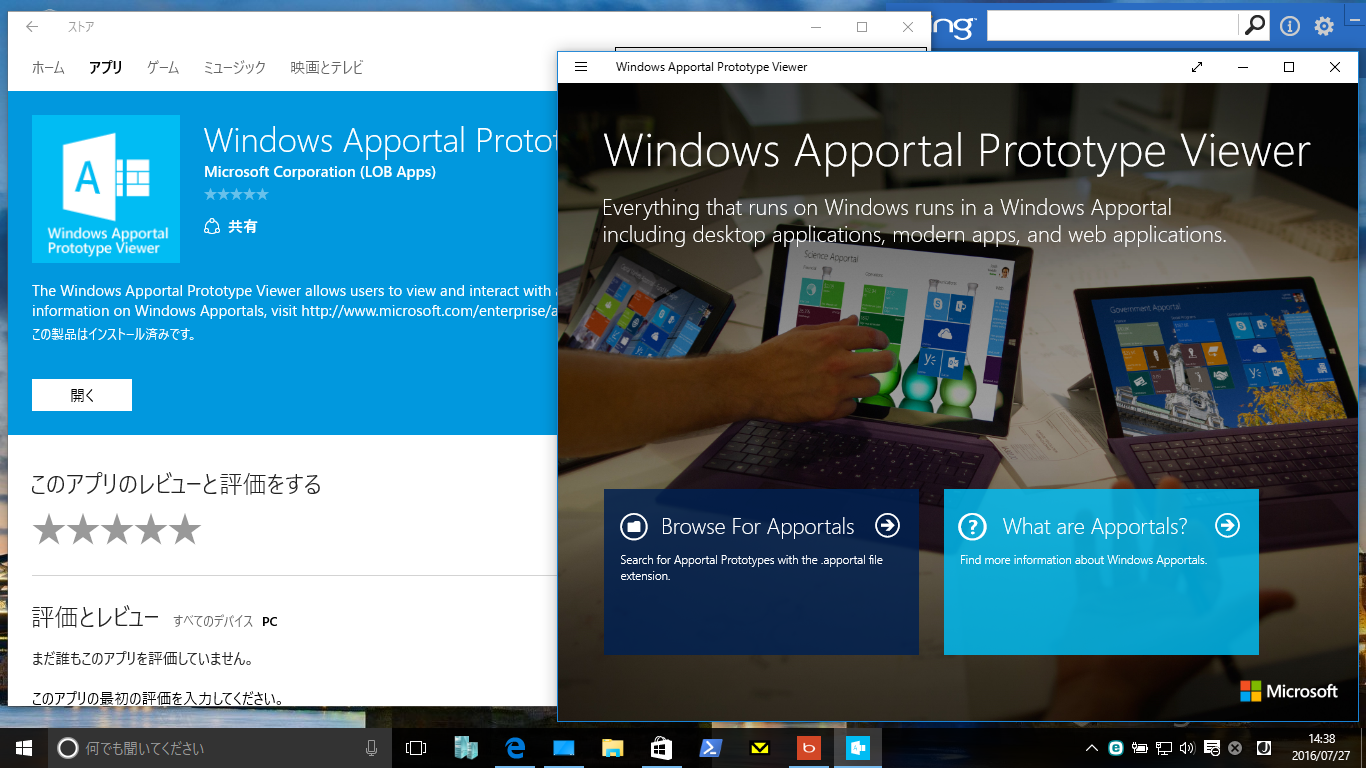The image size is (1366, 768).
Task: Click the gray circled X tray icon
Action: pyautogui.click(x=1235, y=748)
